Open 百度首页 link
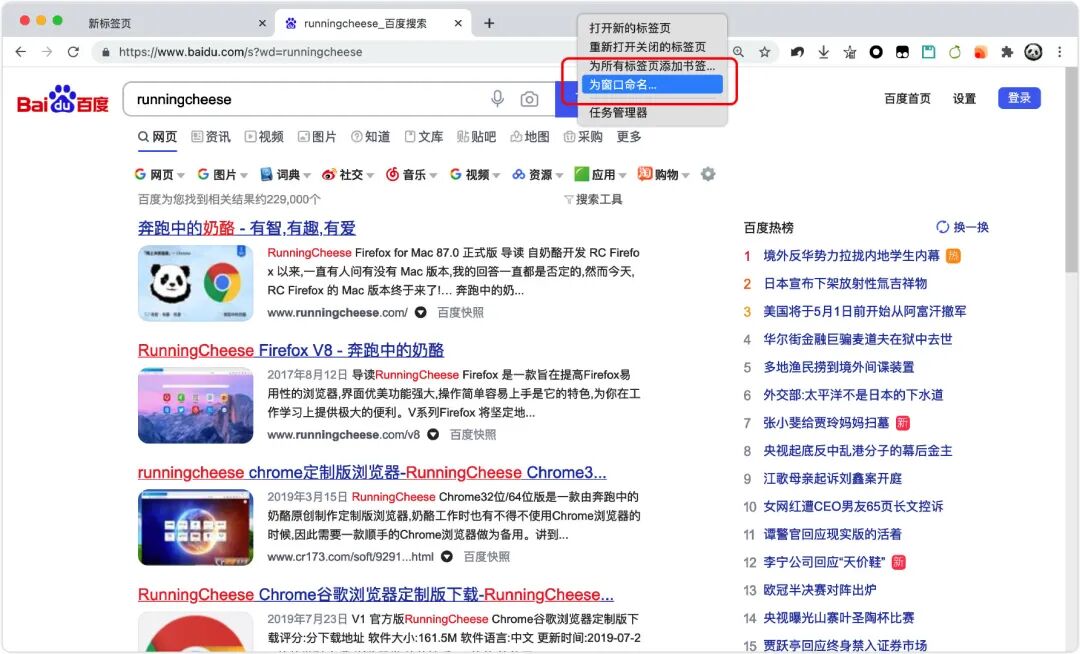Viewport: 1080px width, 654px height. (907, 98)
